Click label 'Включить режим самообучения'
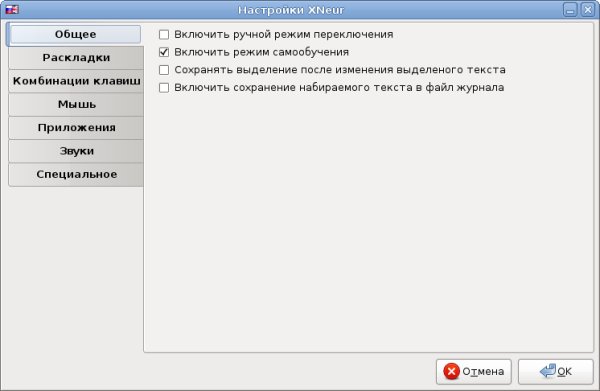This screenshot has width=600, height=391. click(x=261, y=52)
